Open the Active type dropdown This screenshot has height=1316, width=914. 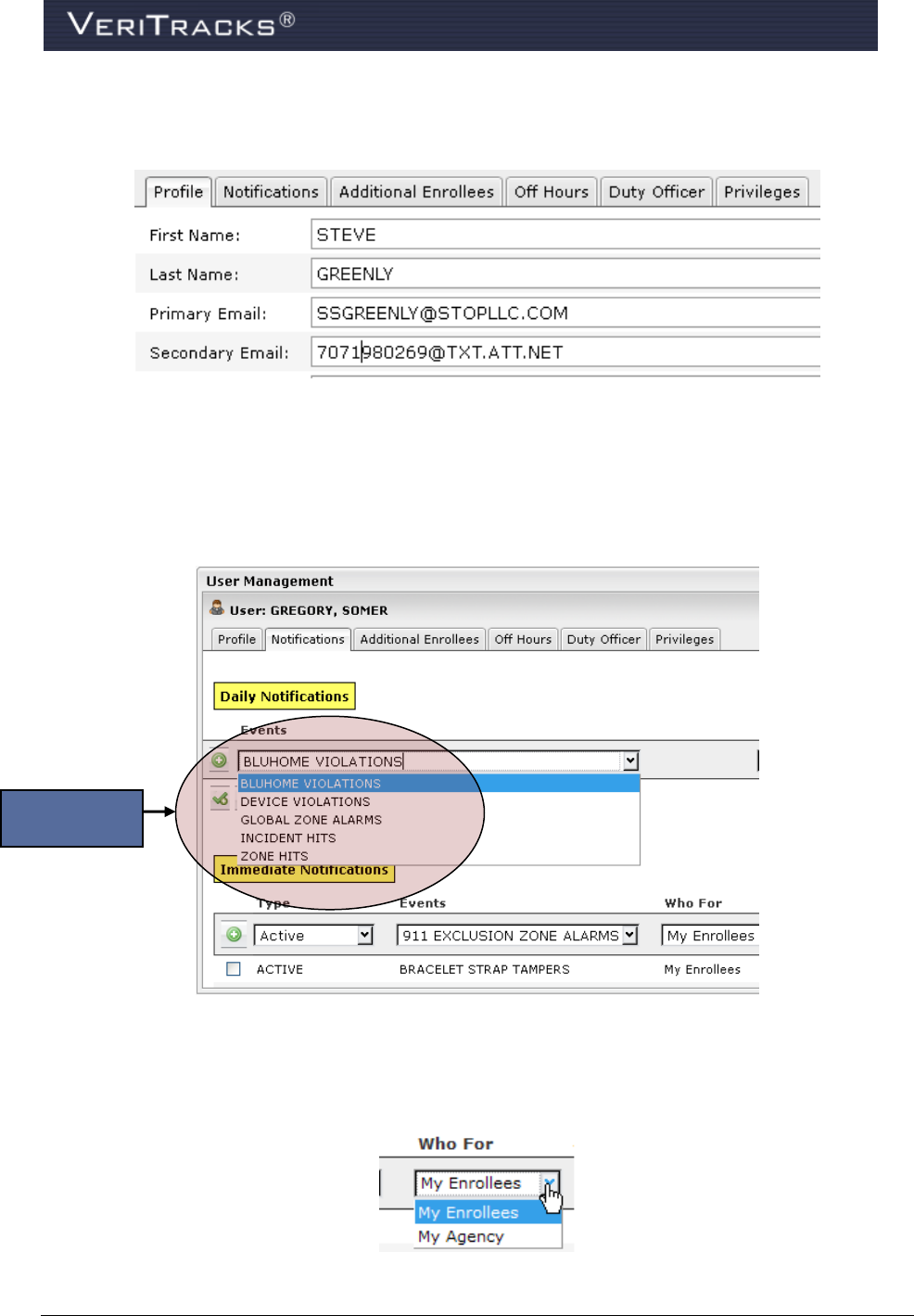click(x=313, y=936)
